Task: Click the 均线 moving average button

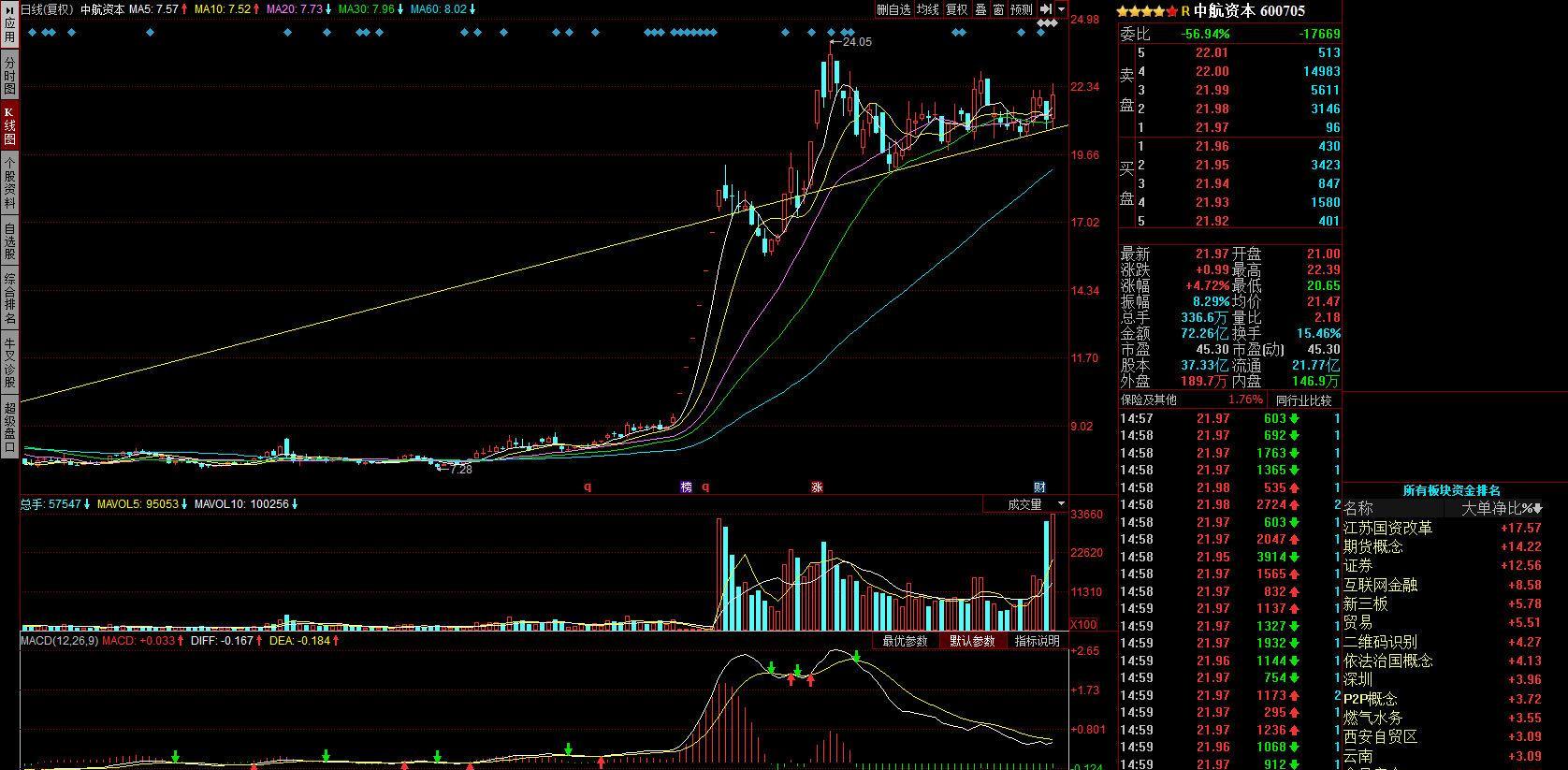Action: click(x=927, y=9)
